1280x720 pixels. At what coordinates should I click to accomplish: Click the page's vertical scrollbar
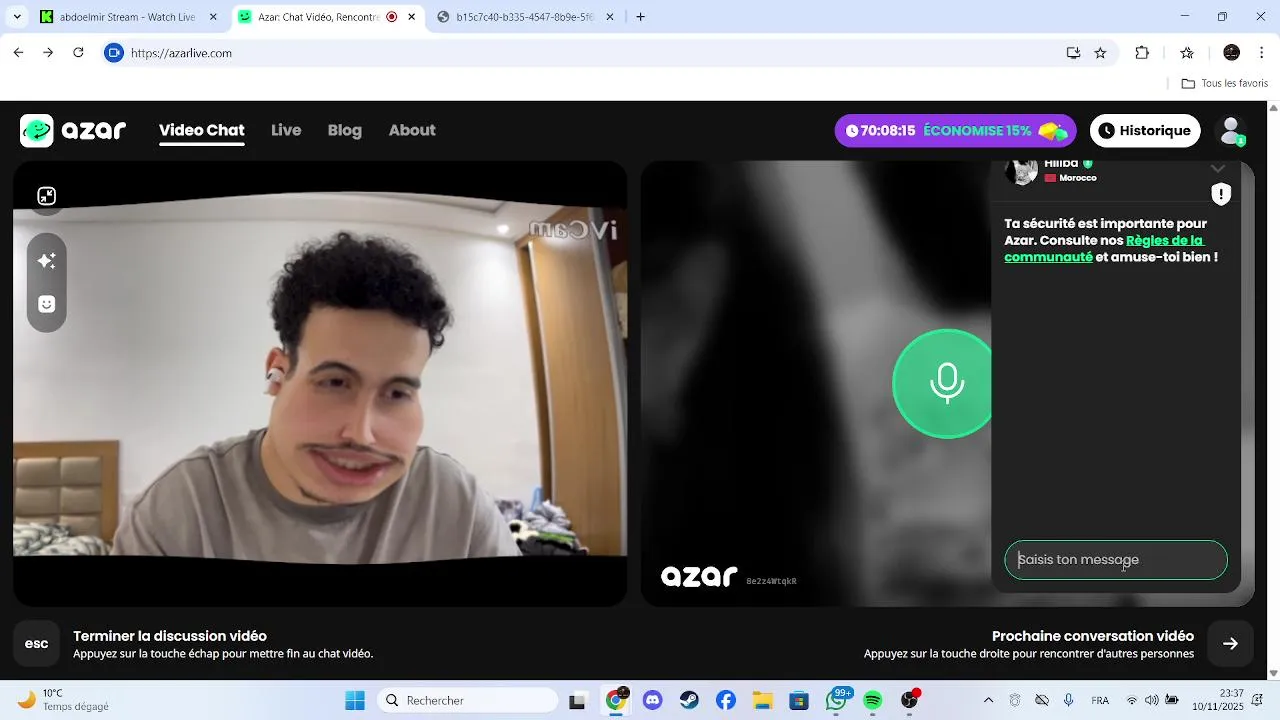pos(1273,390)
